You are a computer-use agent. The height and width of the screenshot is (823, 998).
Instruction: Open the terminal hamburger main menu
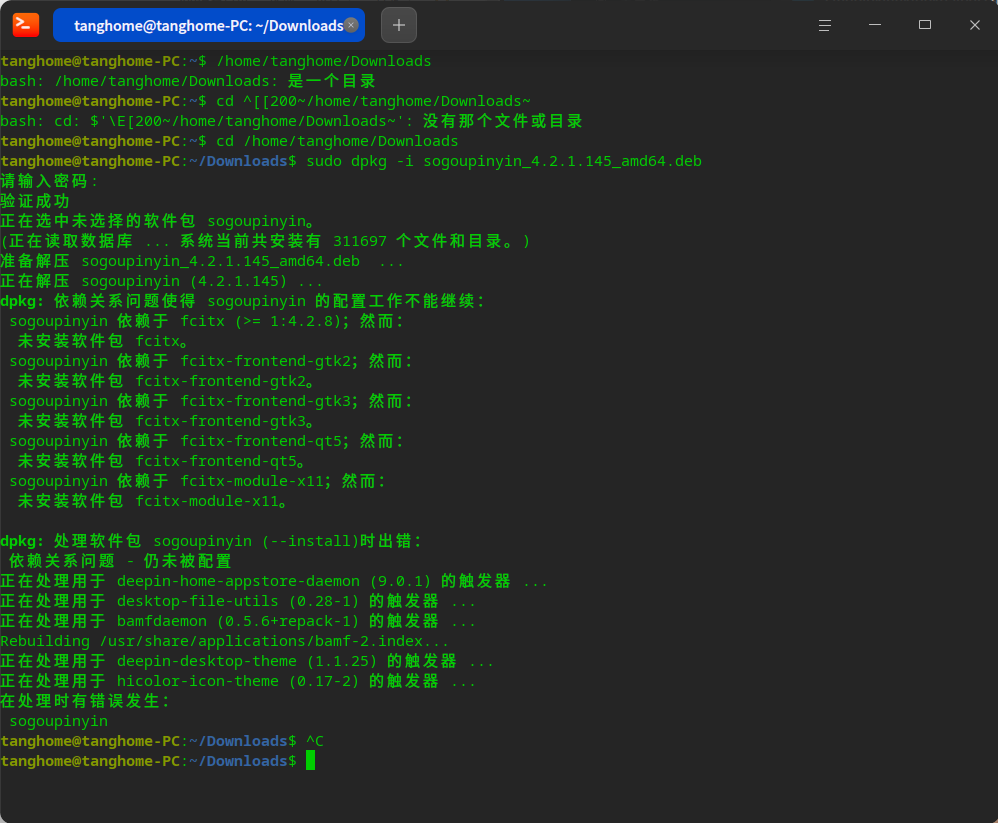824,25
